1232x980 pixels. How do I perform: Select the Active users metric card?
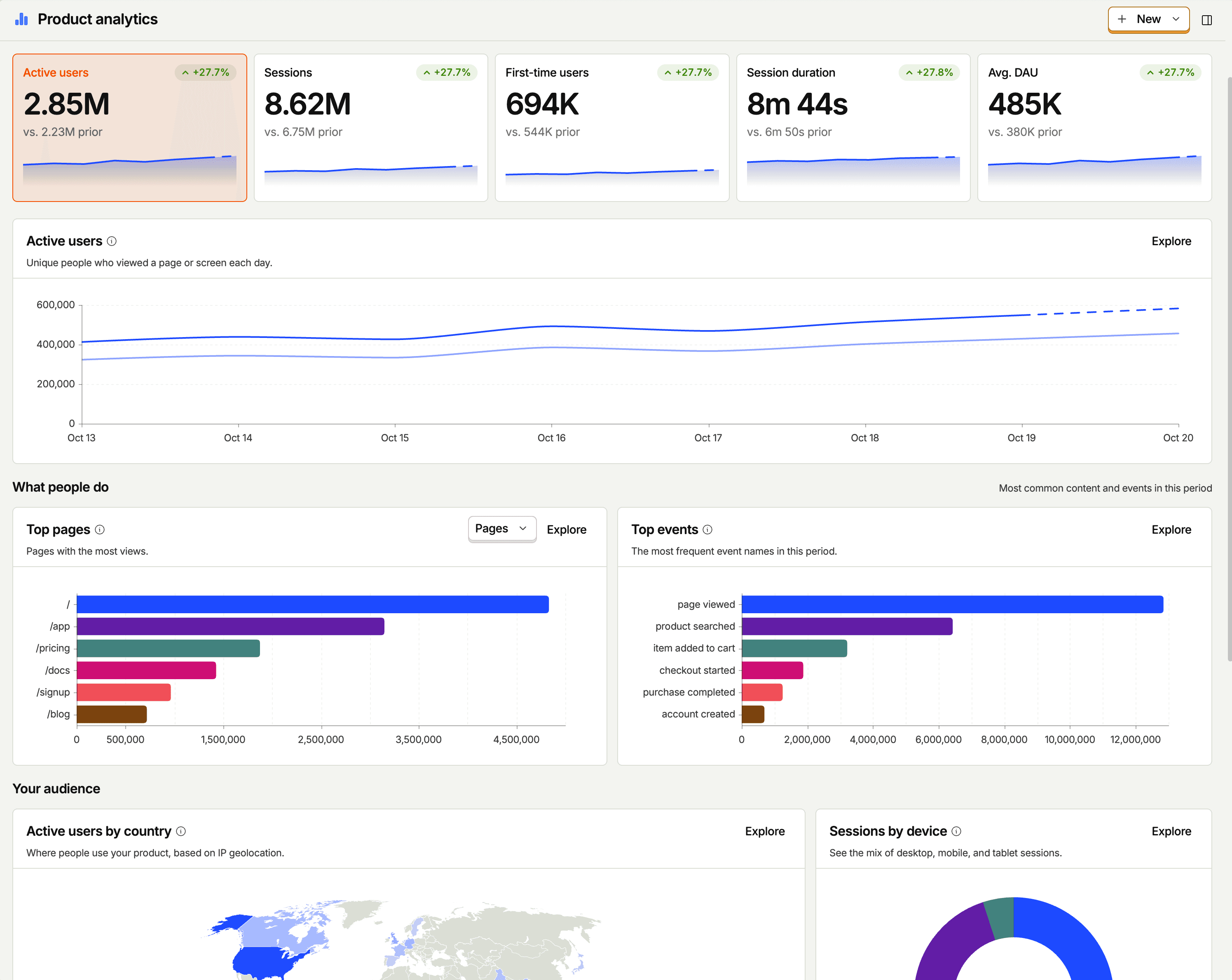[x=130, y=127]
